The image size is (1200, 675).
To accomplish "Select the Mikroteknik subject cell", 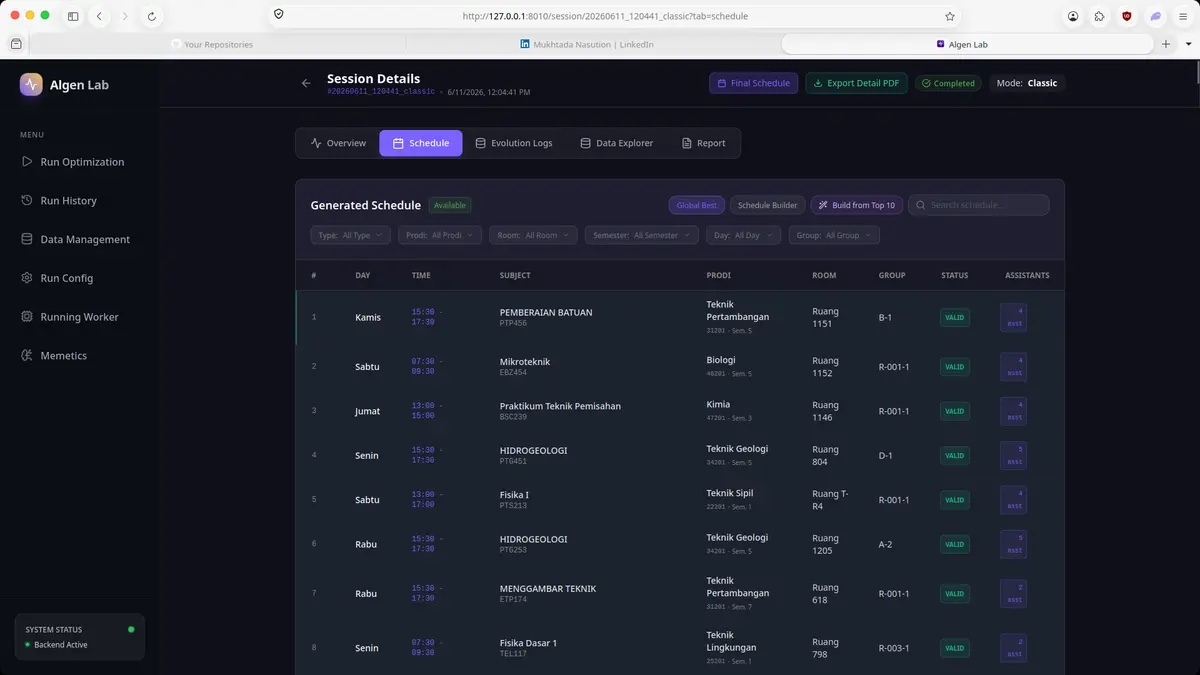I will click(x=524, y=366).
